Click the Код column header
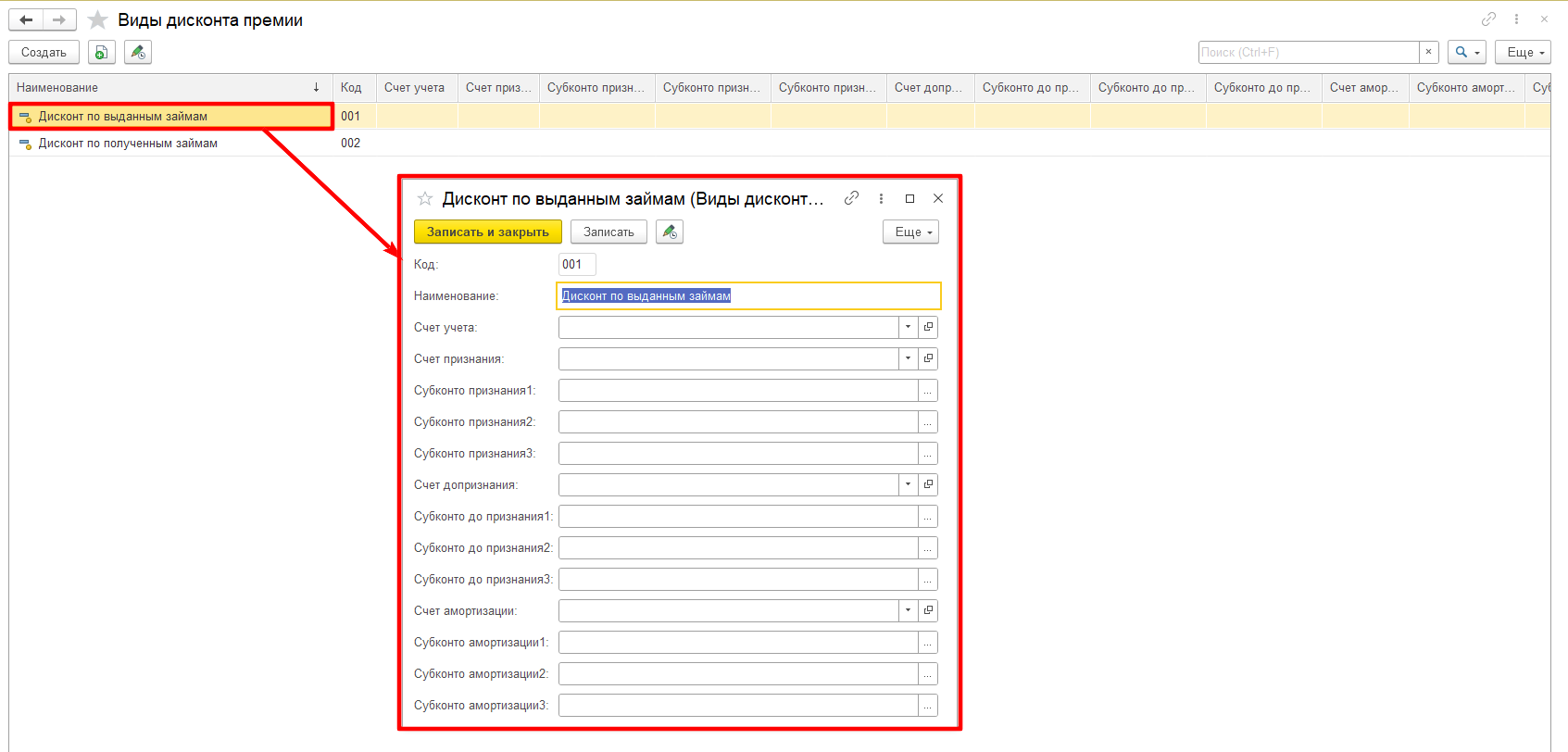This screenshot has height=752, width=1568. click(x=355, y=87)
